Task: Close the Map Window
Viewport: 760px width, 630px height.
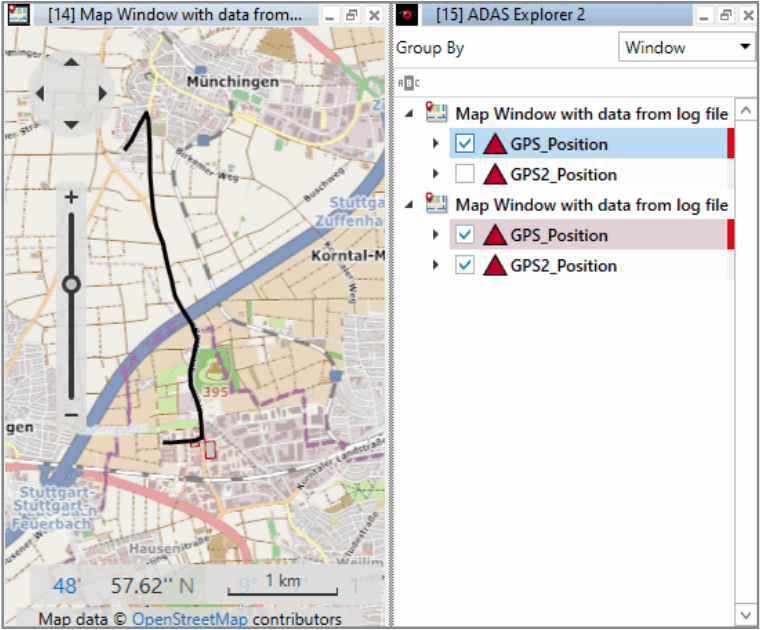Action: pos(374,16)
